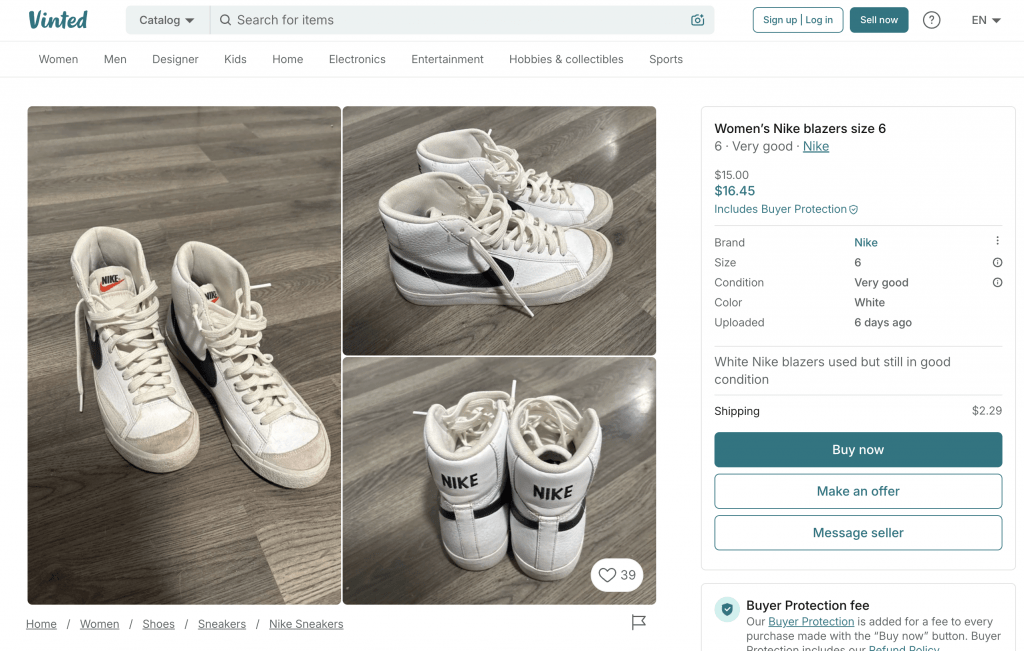Click the Search for items field

pyautogui.click(x=460, y=20)
